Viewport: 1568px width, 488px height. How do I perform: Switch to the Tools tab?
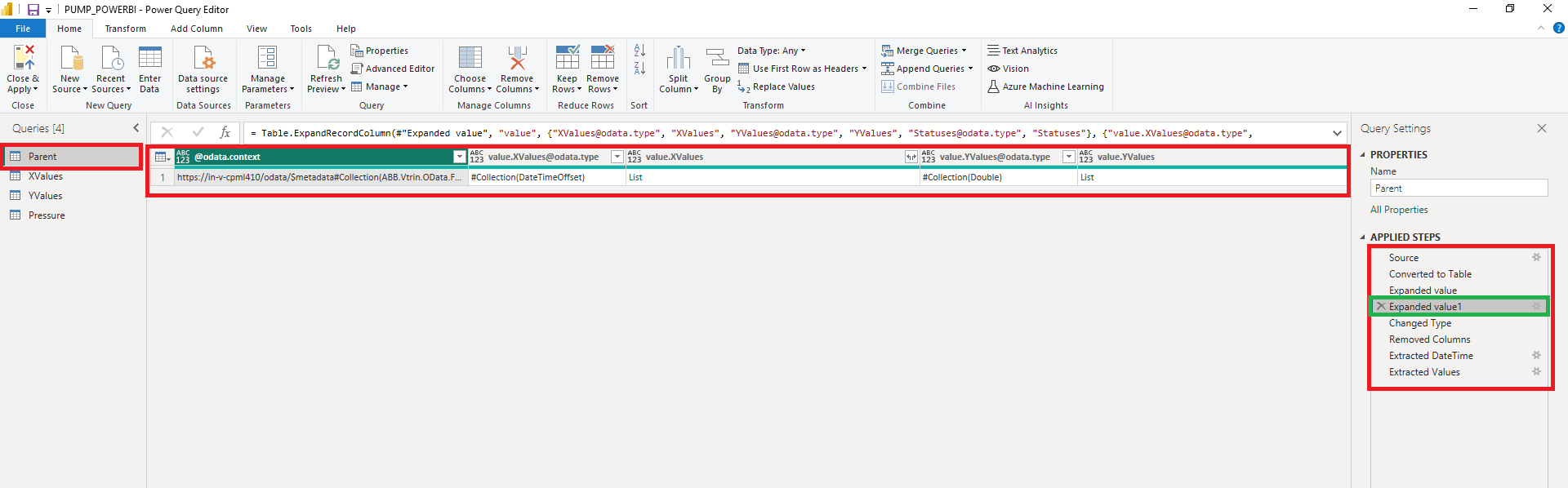tap(301, 29)
